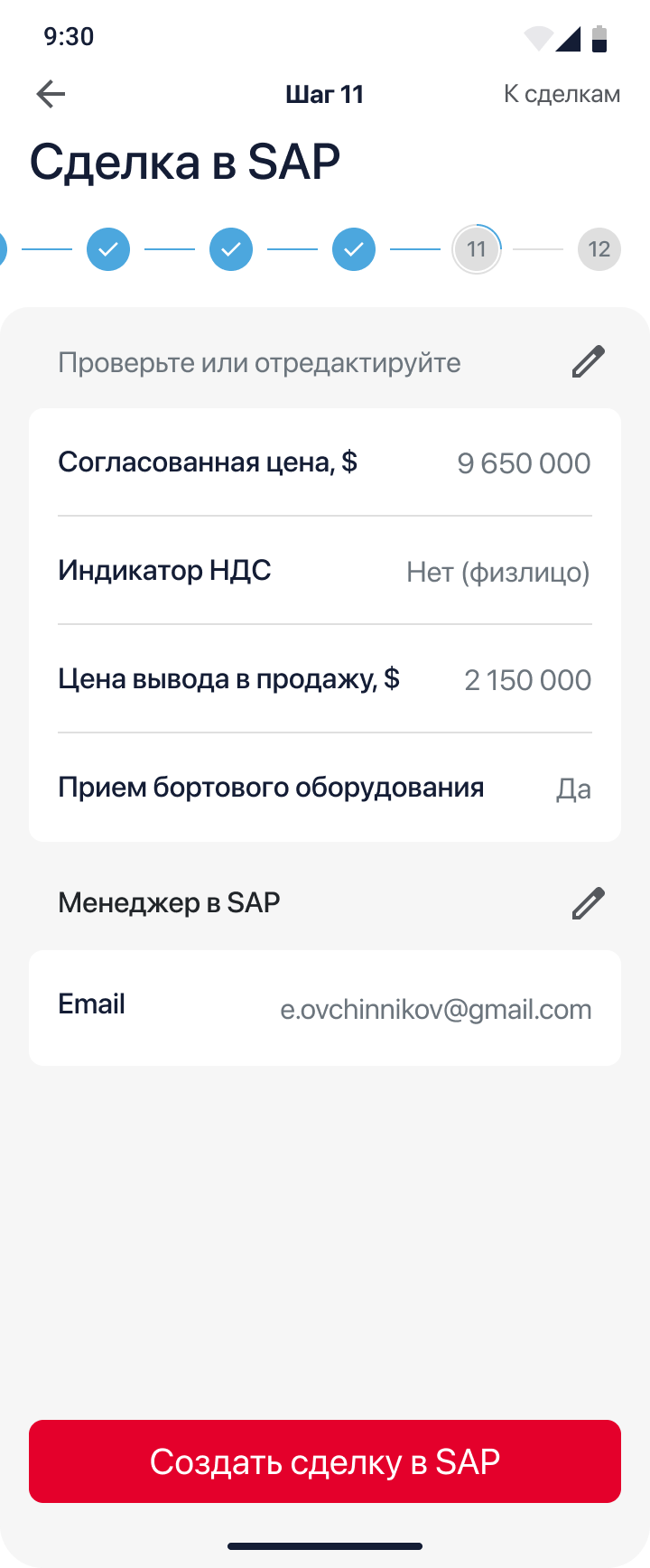Tap the middle completed checkmark step

pyautogui.click(x=231, y=249)
